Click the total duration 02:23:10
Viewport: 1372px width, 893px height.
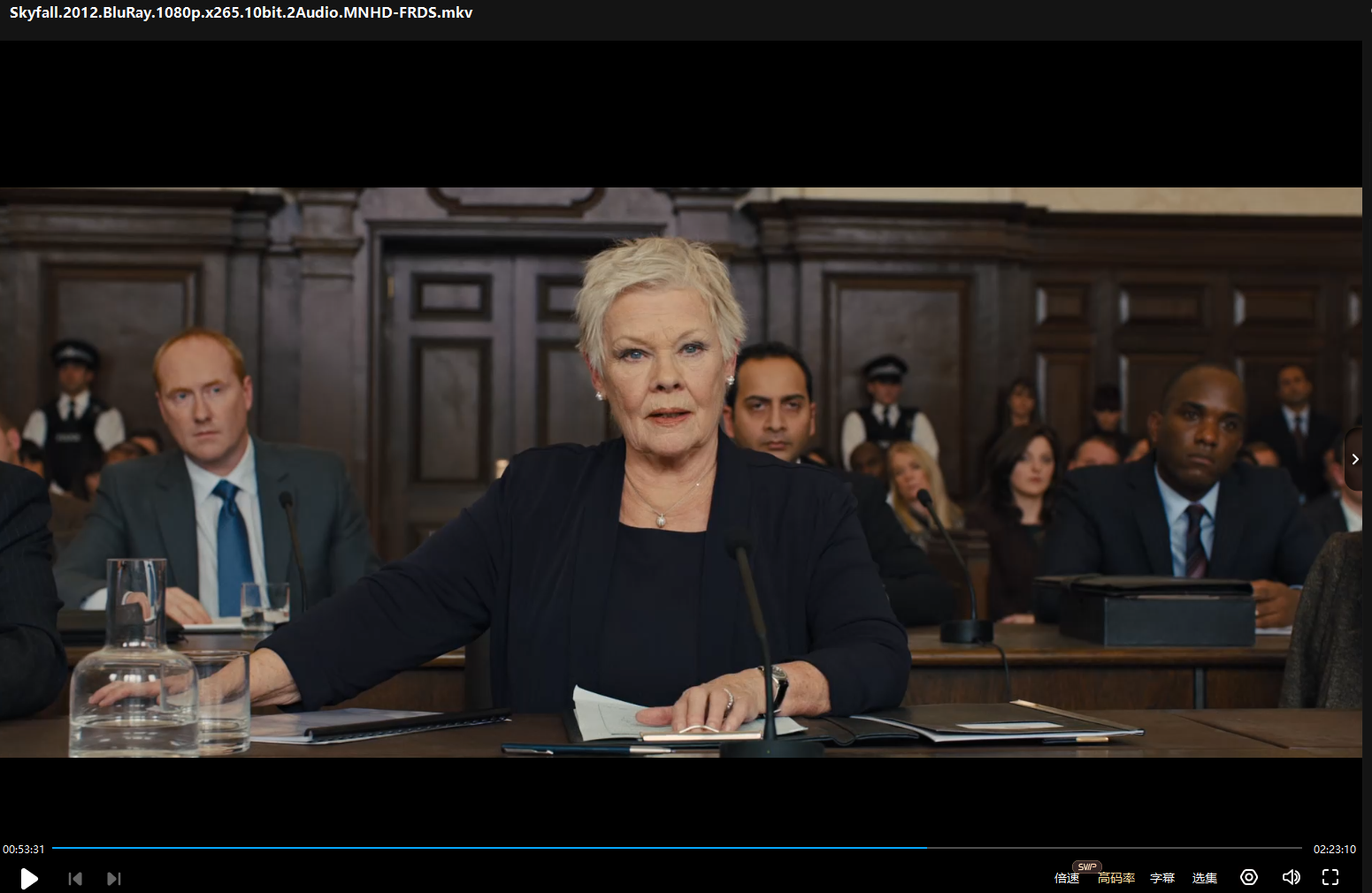[x=1334, y=849]
